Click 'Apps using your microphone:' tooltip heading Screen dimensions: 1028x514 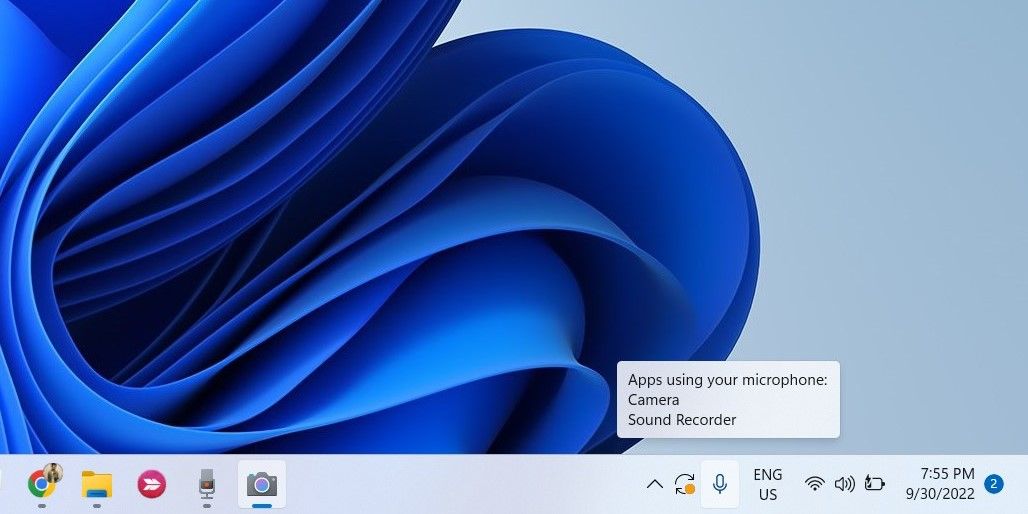click(x=728, y=380)
